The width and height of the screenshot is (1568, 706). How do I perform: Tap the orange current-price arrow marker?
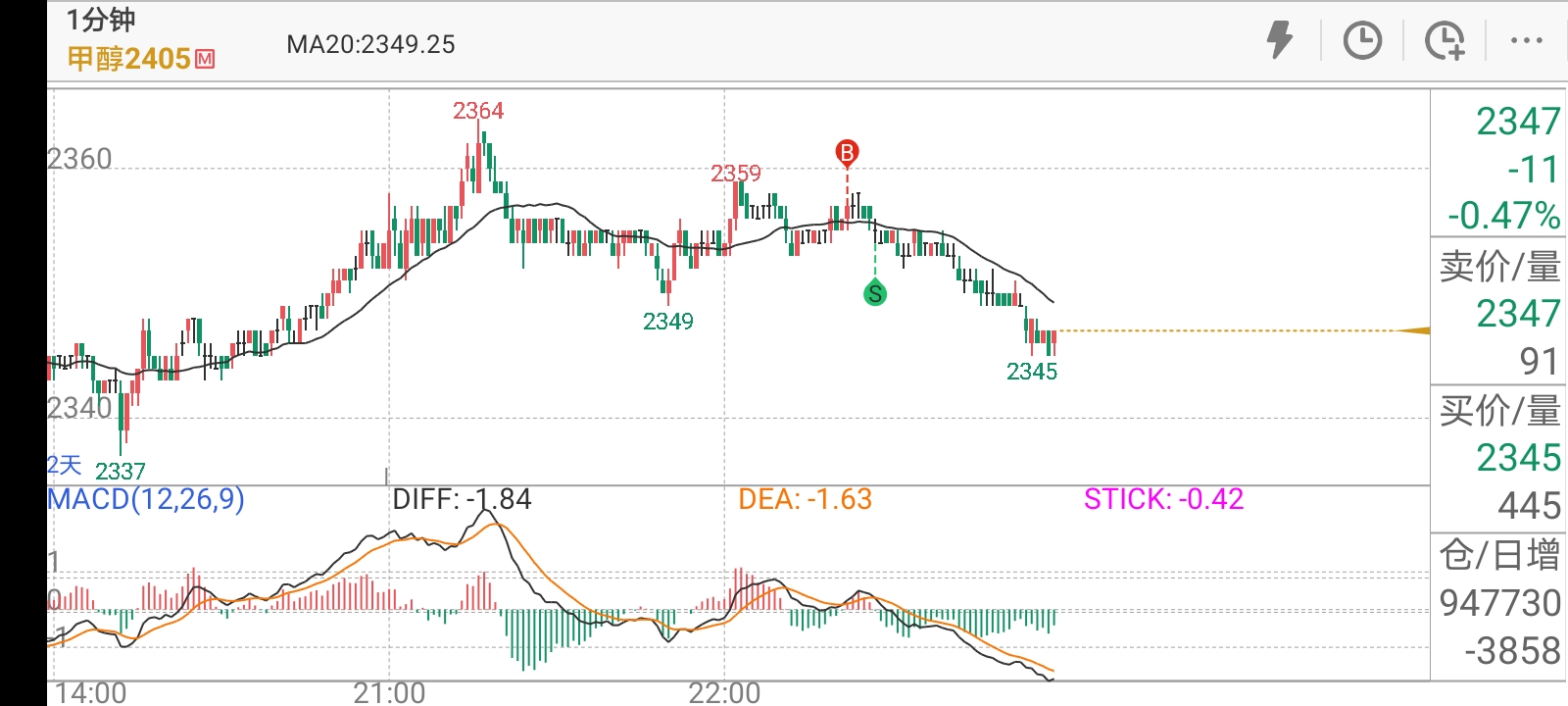[x=1414, y=330]
